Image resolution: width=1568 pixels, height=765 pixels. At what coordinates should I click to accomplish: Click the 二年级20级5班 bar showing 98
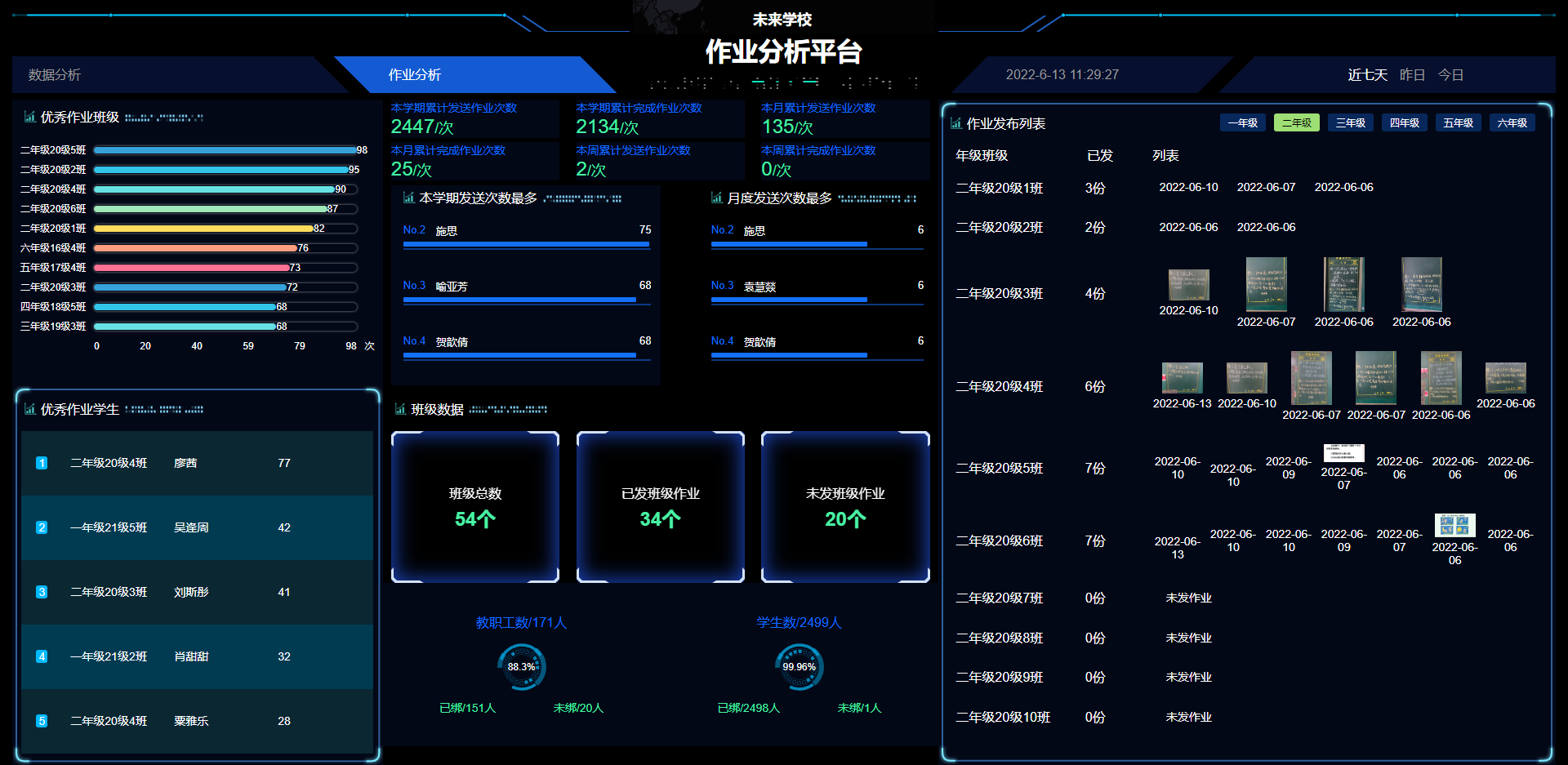[x=225, y=150]
